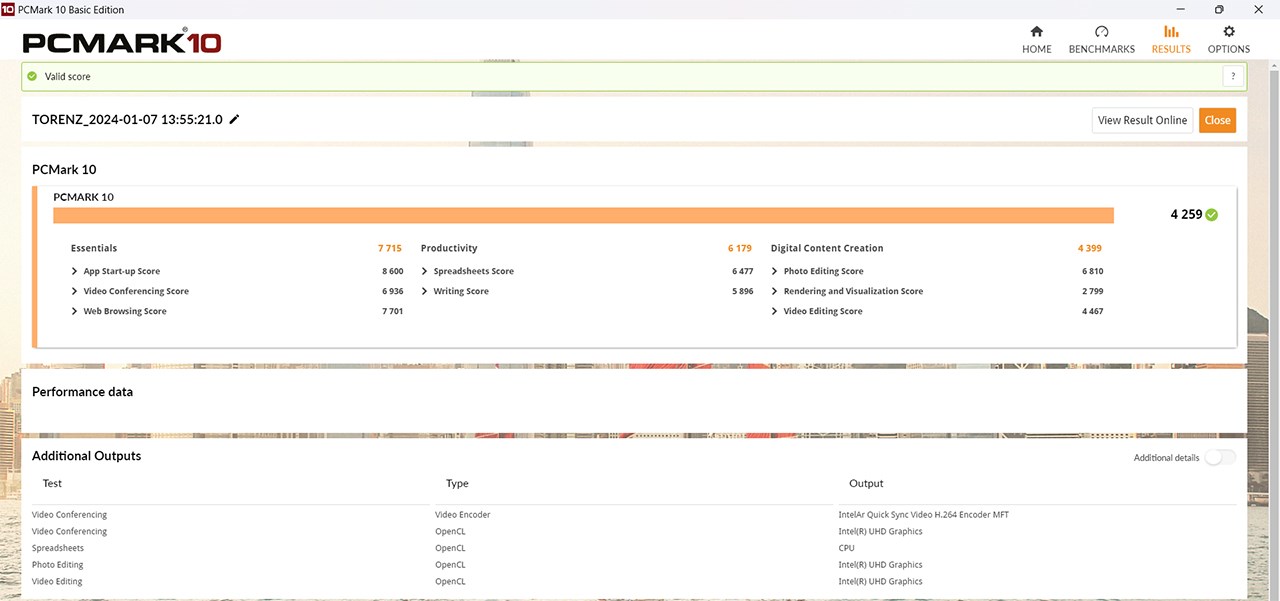Click the green check next to 4 259
The height and width of the screenshot is (601, 1280).
click(x=1212, y=214)
